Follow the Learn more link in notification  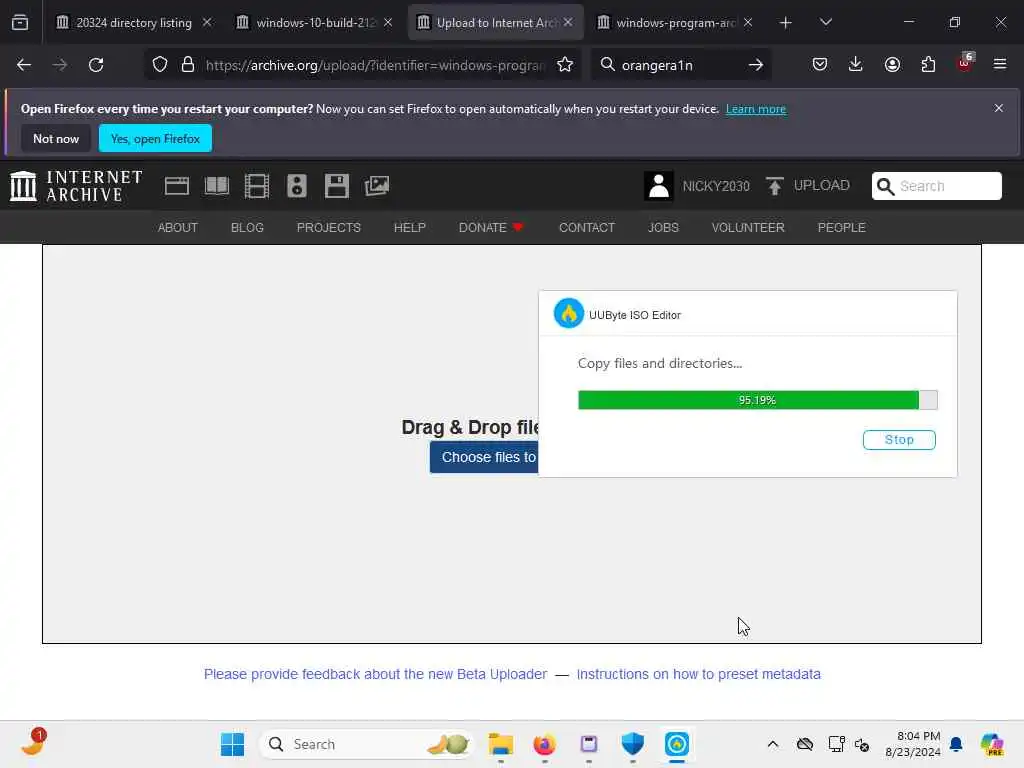click(x=756, y=109)
